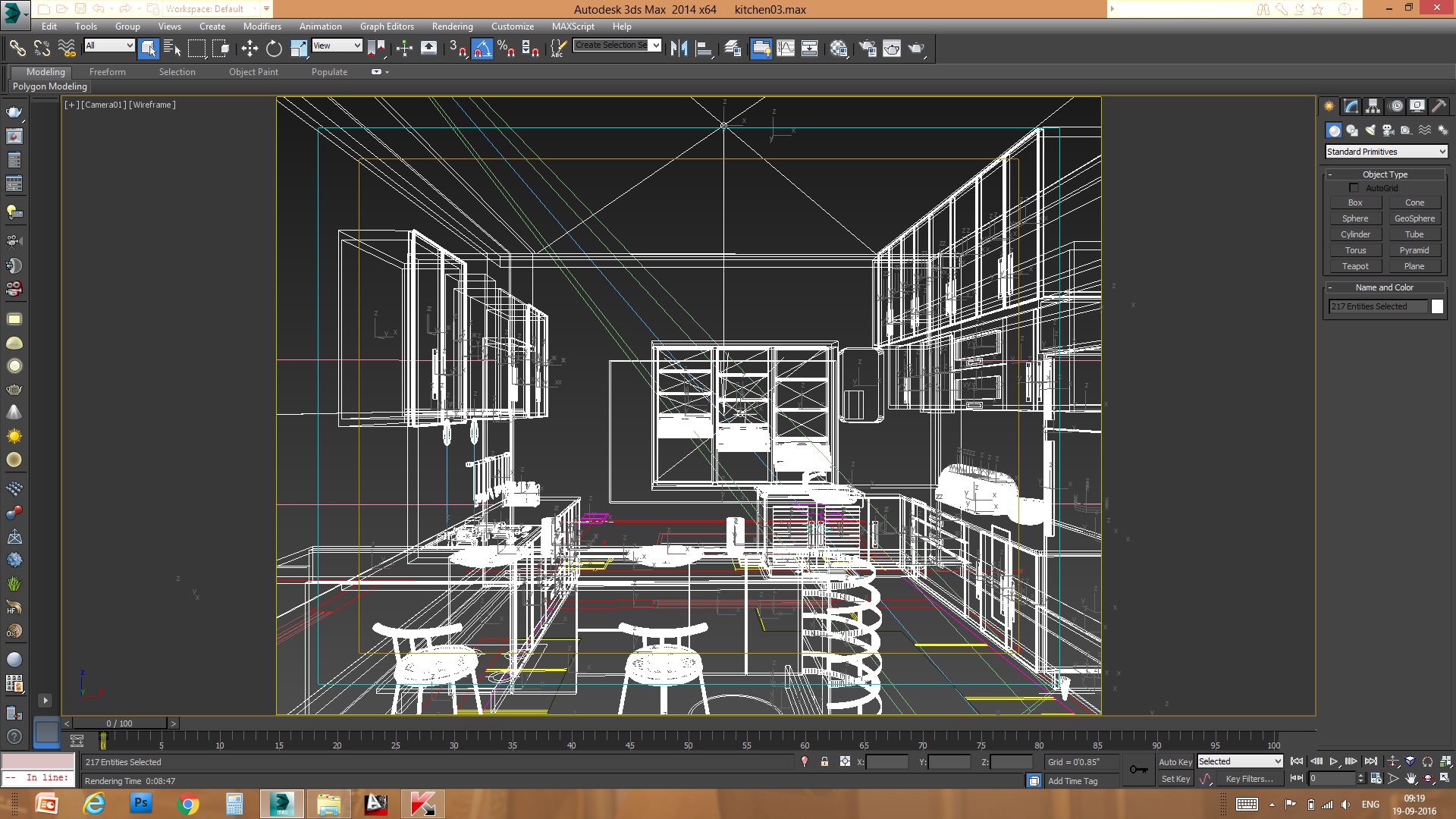This screenshot has height=819, width=1456.
Task: Click the Mirror tool icon
Action: 679,49
